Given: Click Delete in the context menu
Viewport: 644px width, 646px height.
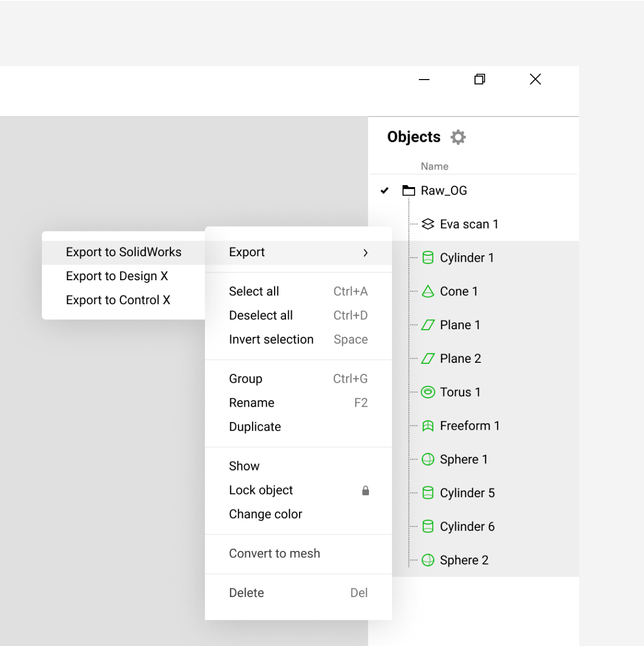Looking at the screenshot, I should point(246,593).
